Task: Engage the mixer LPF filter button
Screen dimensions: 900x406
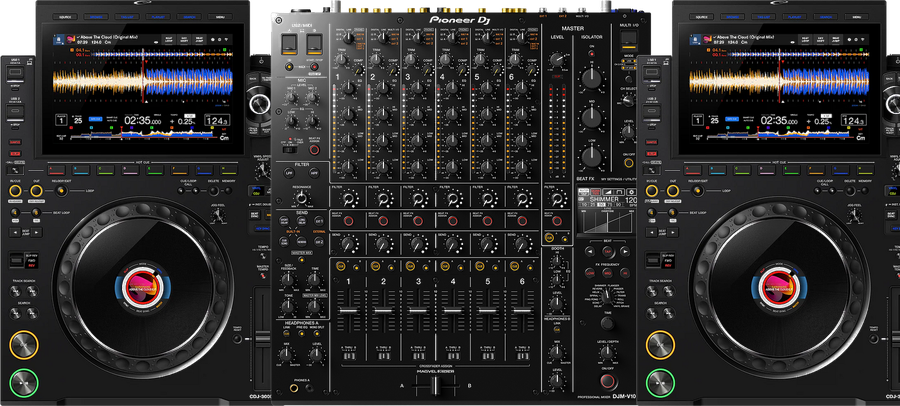Action: point(289,172)
